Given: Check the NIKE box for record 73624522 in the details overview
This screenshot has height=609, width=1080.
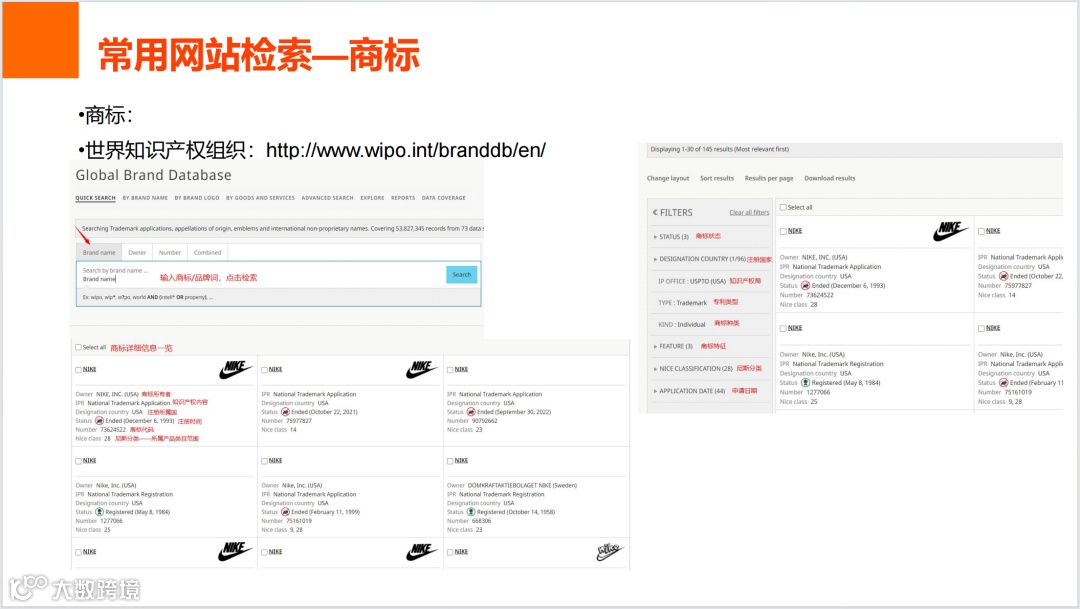Looking at the screenshot, I should [x=79, y=370].
